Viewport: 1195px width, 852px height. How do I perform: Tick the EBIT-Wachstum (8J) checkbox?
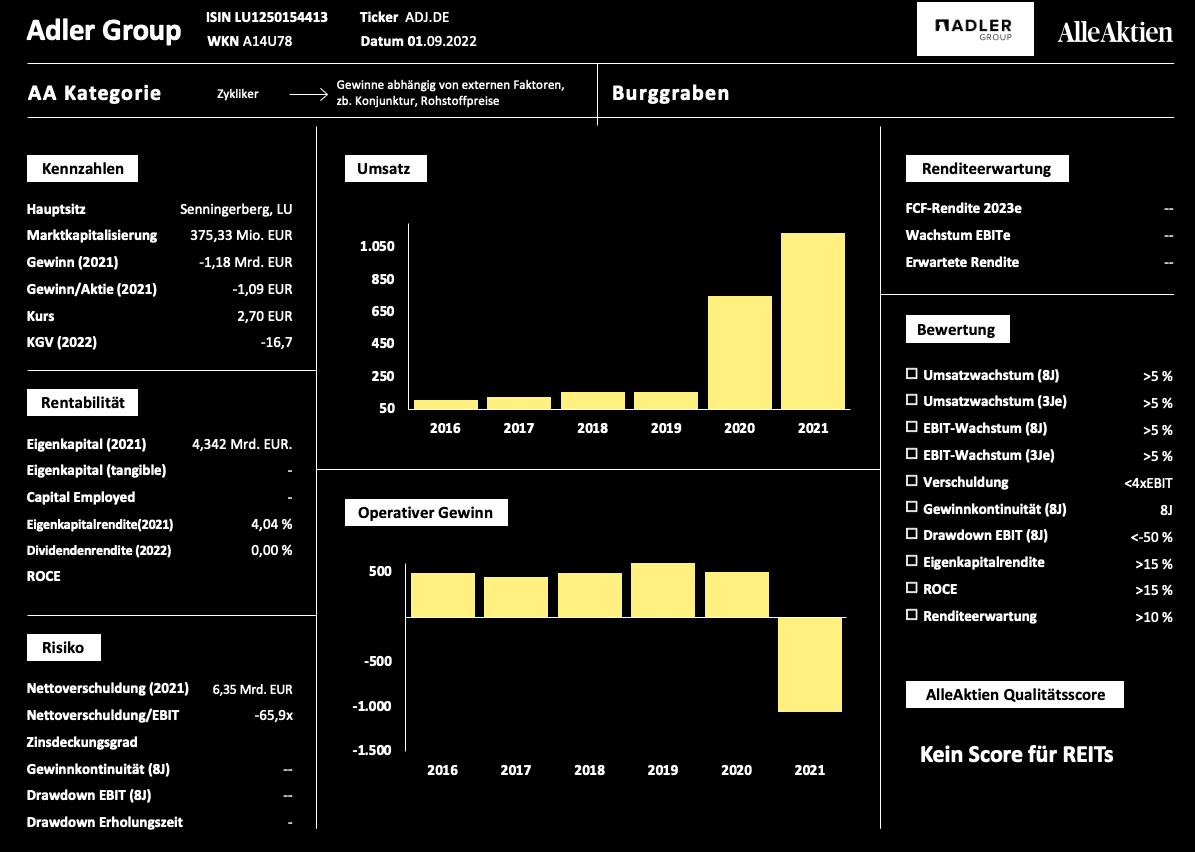point(911,427)
